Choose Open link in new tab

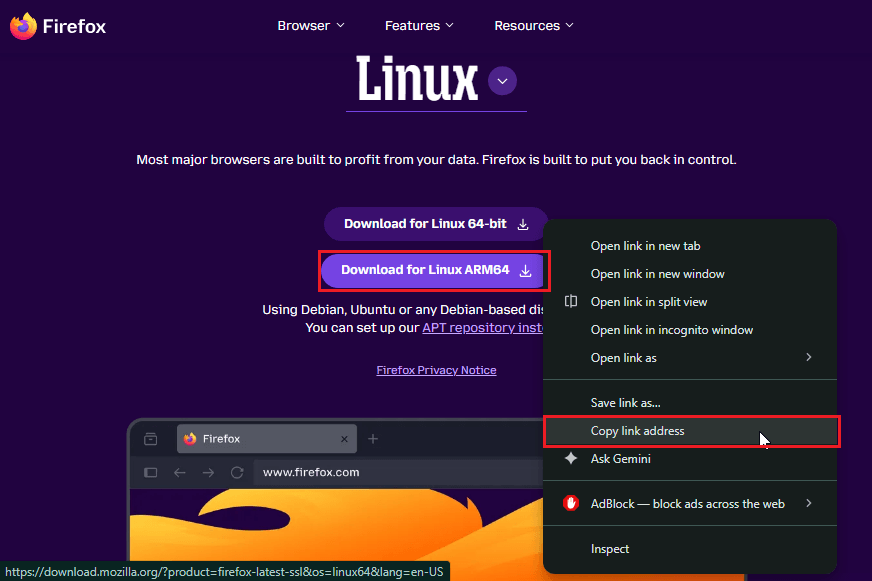pyautogui.click(x=690, y=246)
